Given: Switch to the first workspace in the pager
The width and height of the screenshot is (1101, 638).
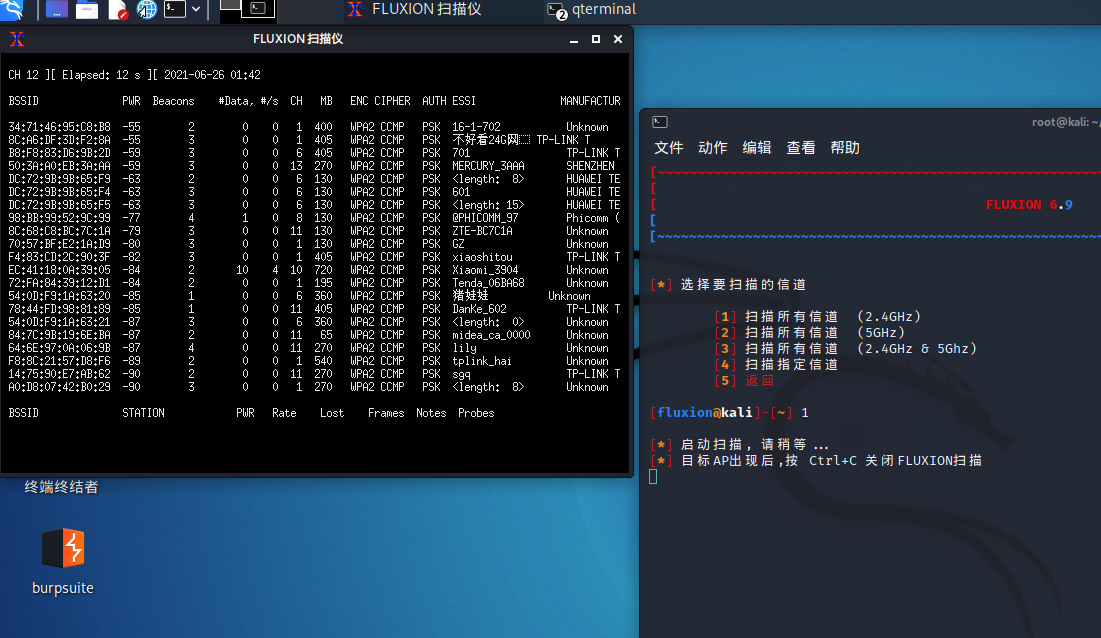Looking at the screenshot, I should coord(230,8).
